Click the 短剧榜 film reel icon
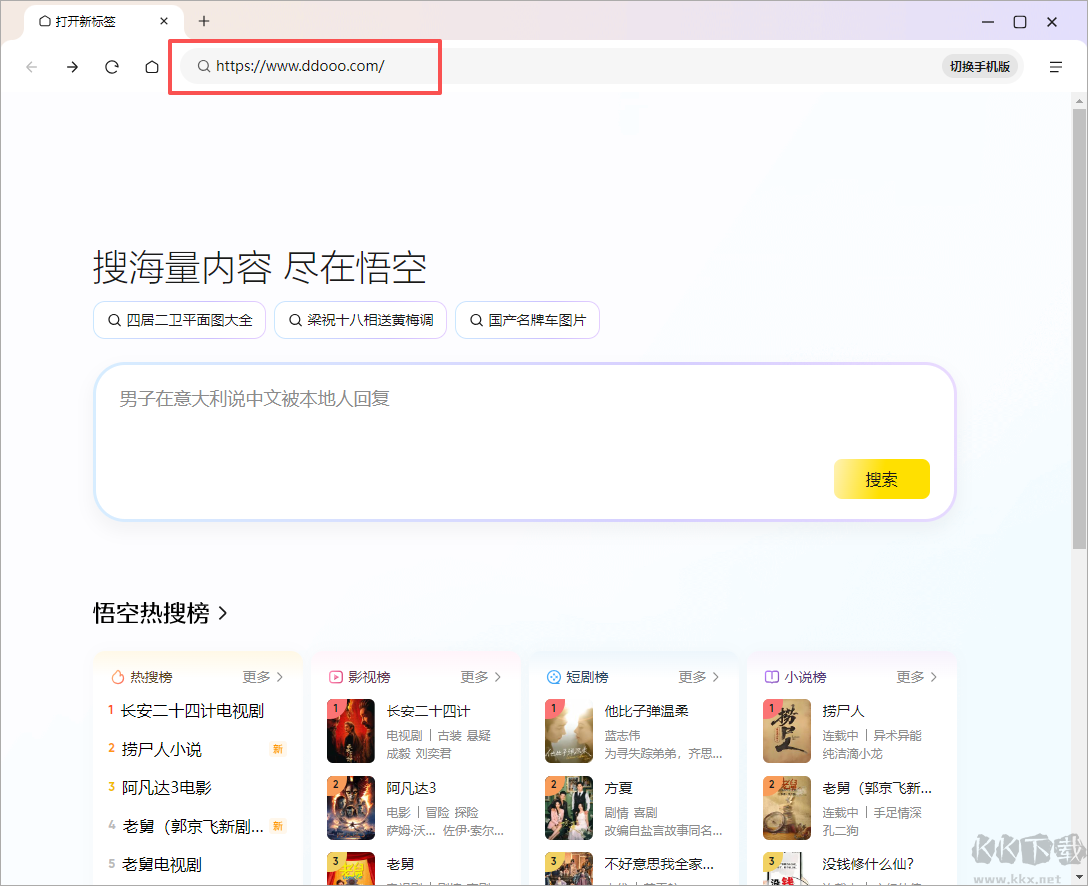The width and height of the screenshot is (1088, 886). click(x=554, y=677)
